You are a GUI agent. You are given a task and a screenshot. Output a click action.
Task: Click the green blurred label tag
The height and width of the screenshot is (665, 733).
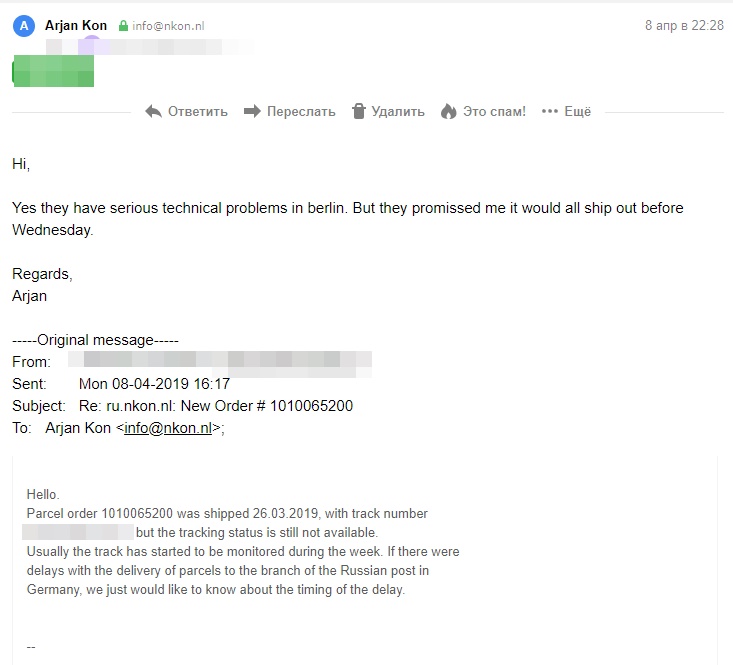(53, 72)
